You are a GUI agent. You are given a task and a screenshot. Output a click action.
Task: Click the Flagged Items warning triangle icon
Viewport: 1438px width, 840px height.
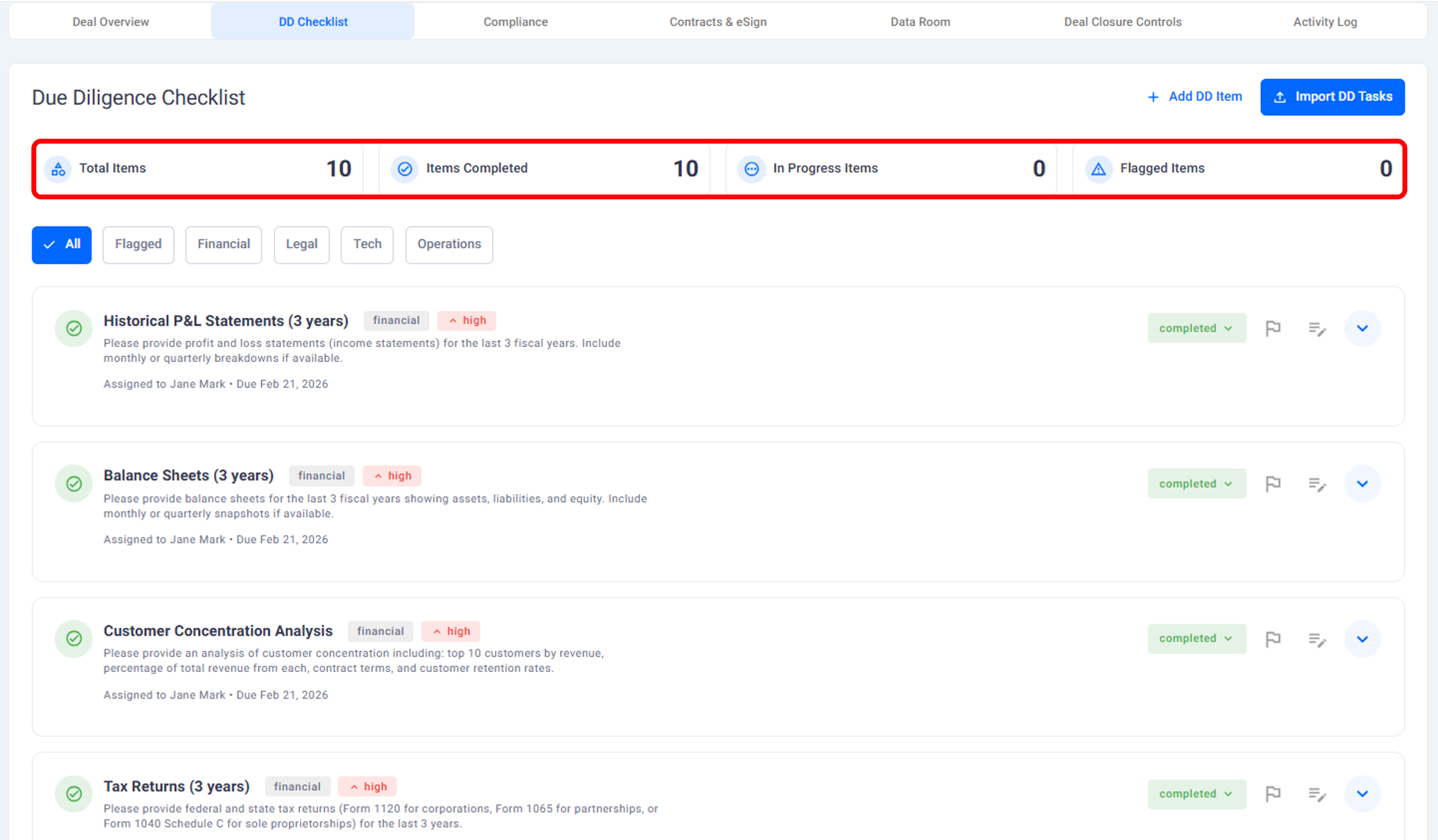click(x=1098, y=169)
